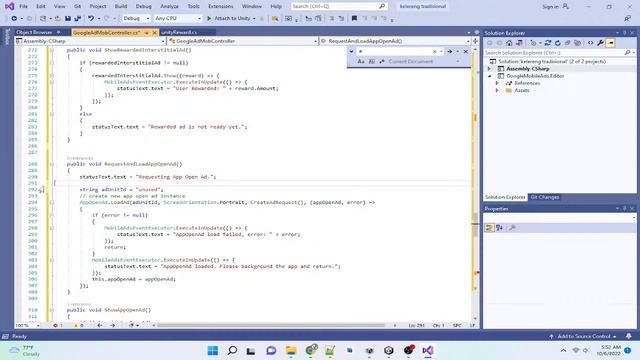The image size is (640, 360).
Task: Navigate backward with the toolbar back arrow
Action: tap(14, 18)
